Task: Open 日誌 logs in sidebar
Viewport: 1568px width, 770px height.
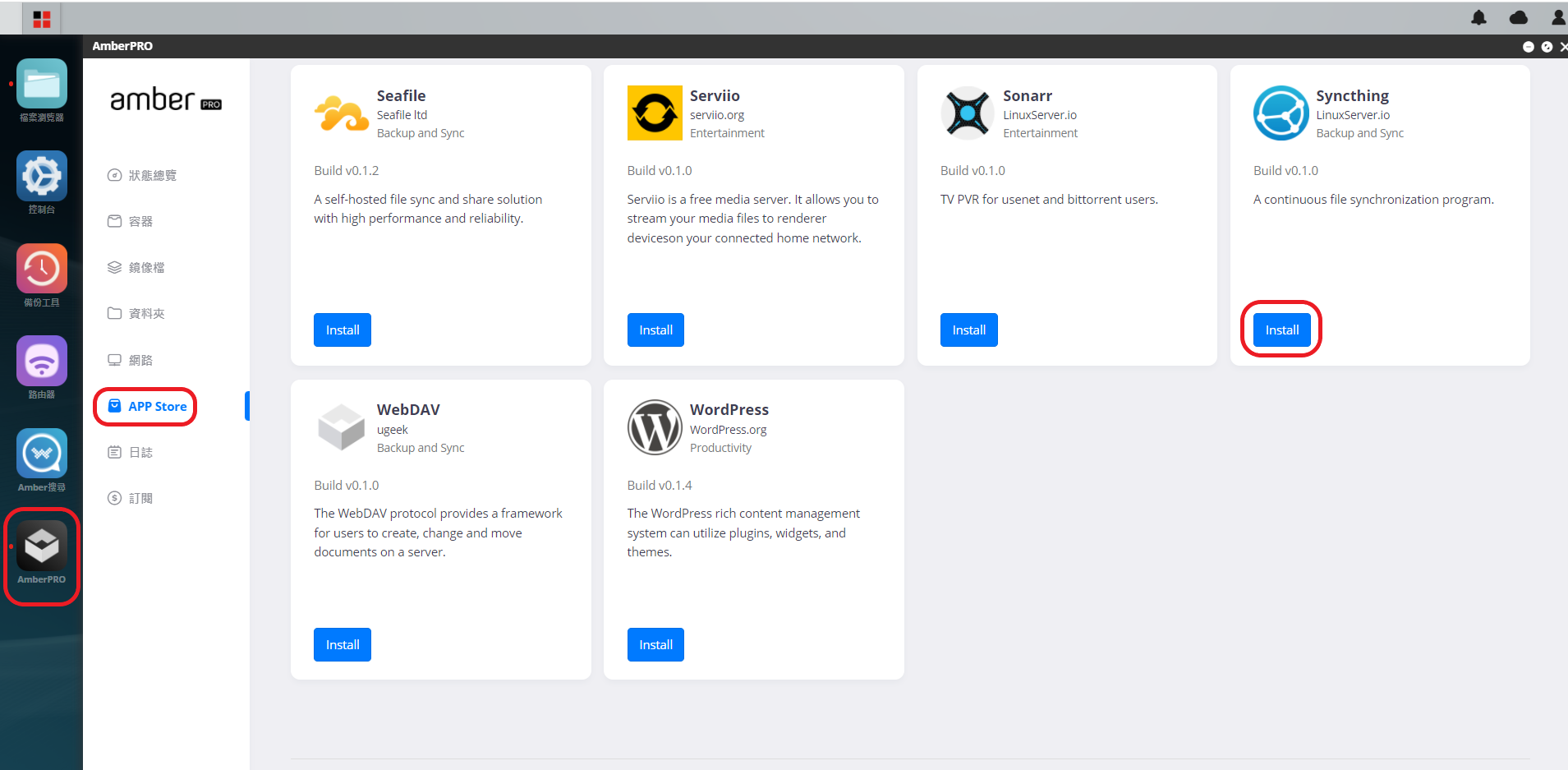Action: 131,452
